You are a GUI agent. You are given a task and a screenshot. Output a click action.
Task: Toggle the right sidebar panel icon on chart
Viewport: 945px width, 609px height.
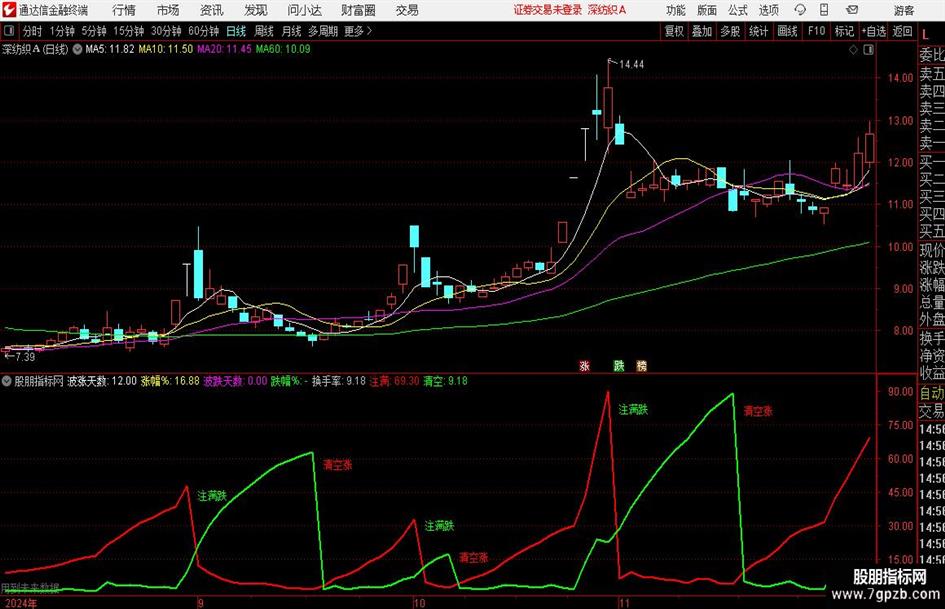868,50
